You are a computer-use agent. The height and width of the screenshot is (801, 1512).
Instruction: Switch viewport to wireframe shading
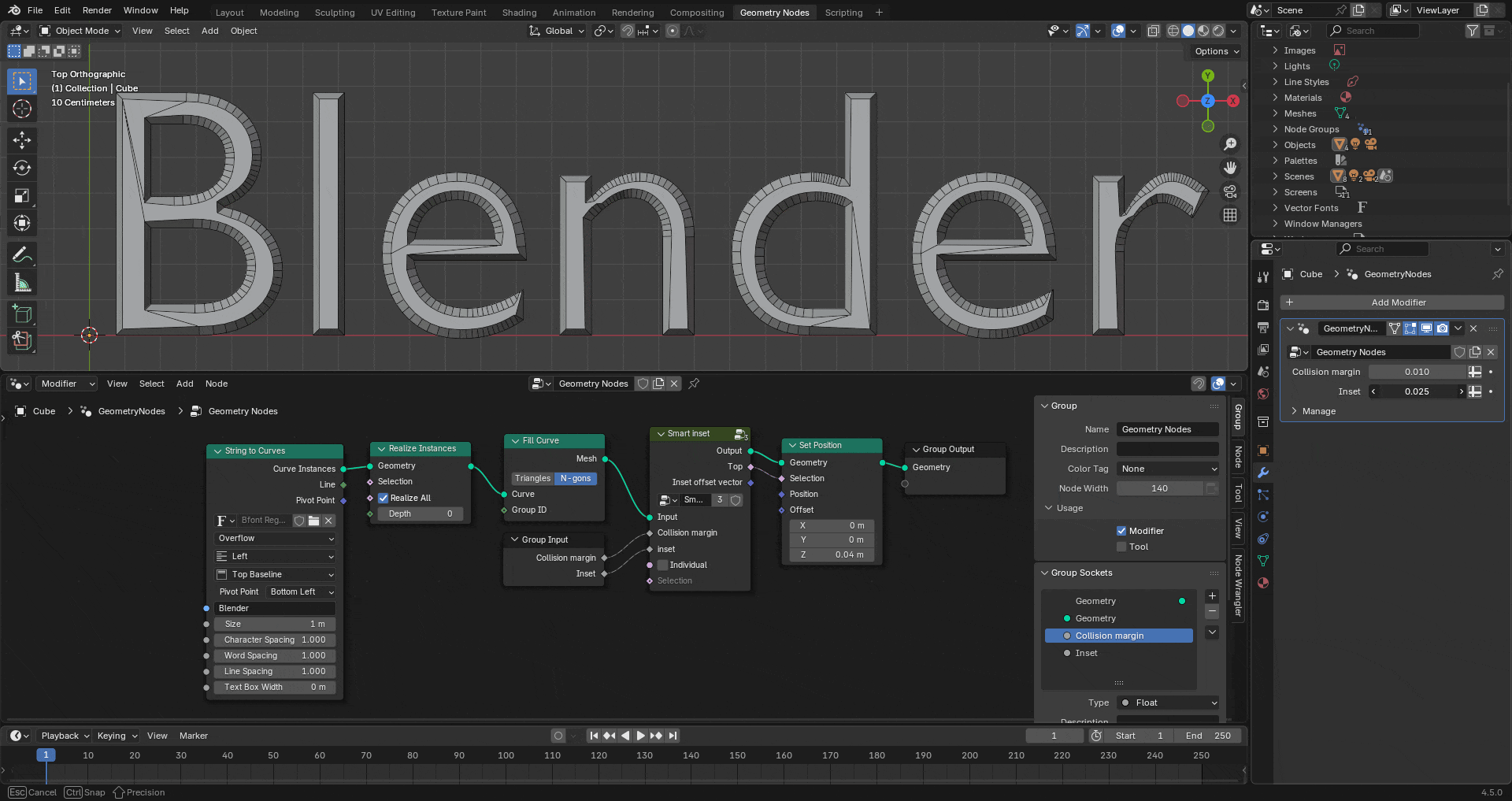point(1173,31)
